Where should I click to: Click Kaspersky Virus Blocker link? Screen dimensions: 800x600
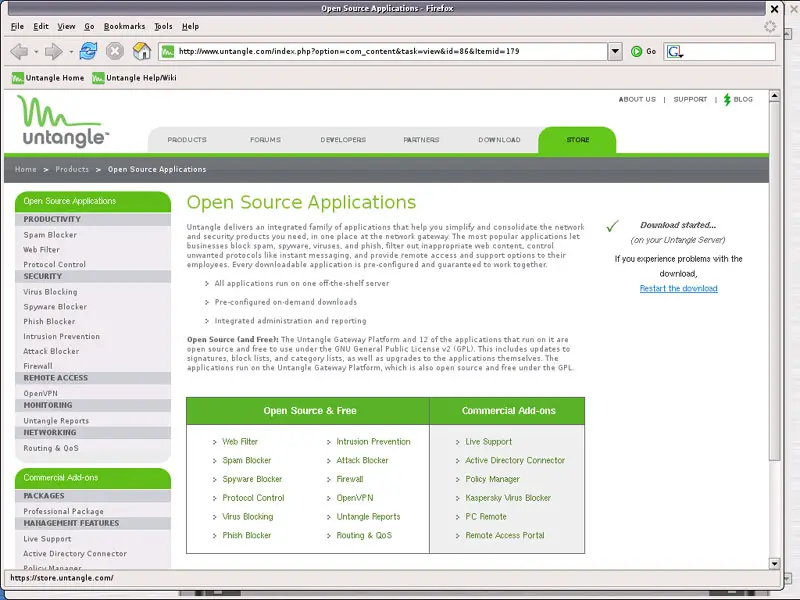pos(508,498)
